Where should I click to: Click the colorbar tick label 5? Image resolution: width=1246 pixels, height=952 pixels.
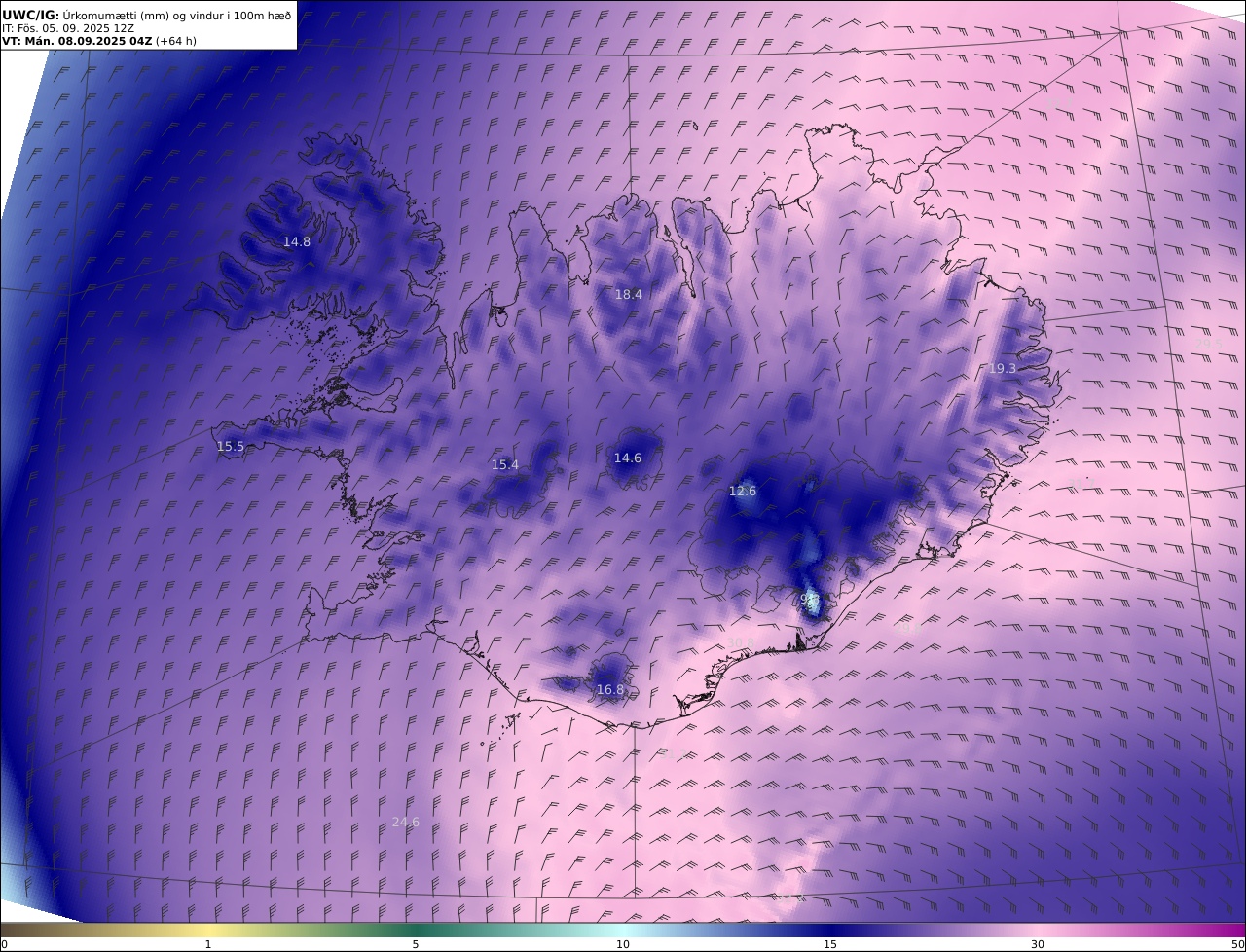click(416, 944)
